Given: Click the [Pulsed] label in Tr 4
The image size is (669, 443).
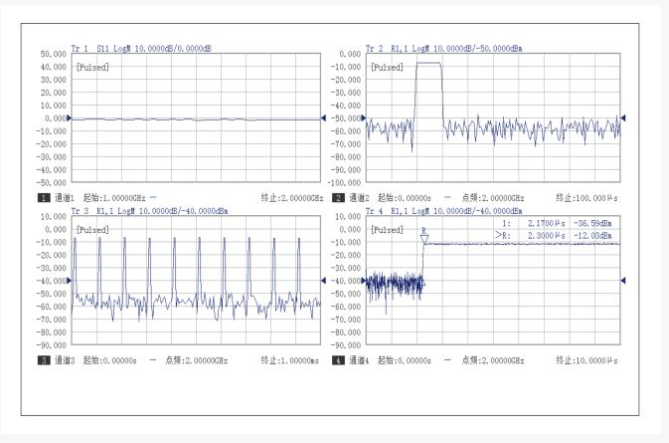Looking at the screenshot, I should tap(387, 230).
